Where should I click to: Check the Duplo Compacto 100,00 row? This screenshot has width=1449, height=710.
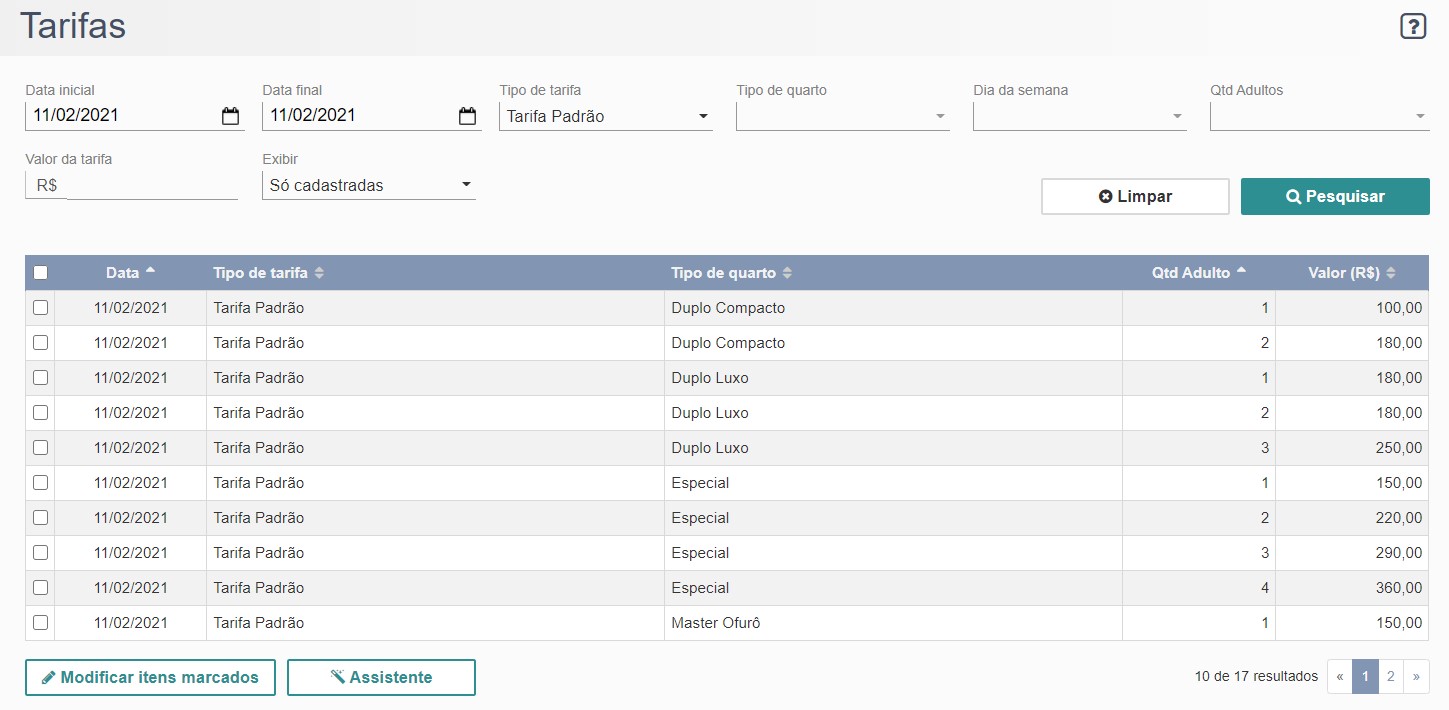pos(40,308)
